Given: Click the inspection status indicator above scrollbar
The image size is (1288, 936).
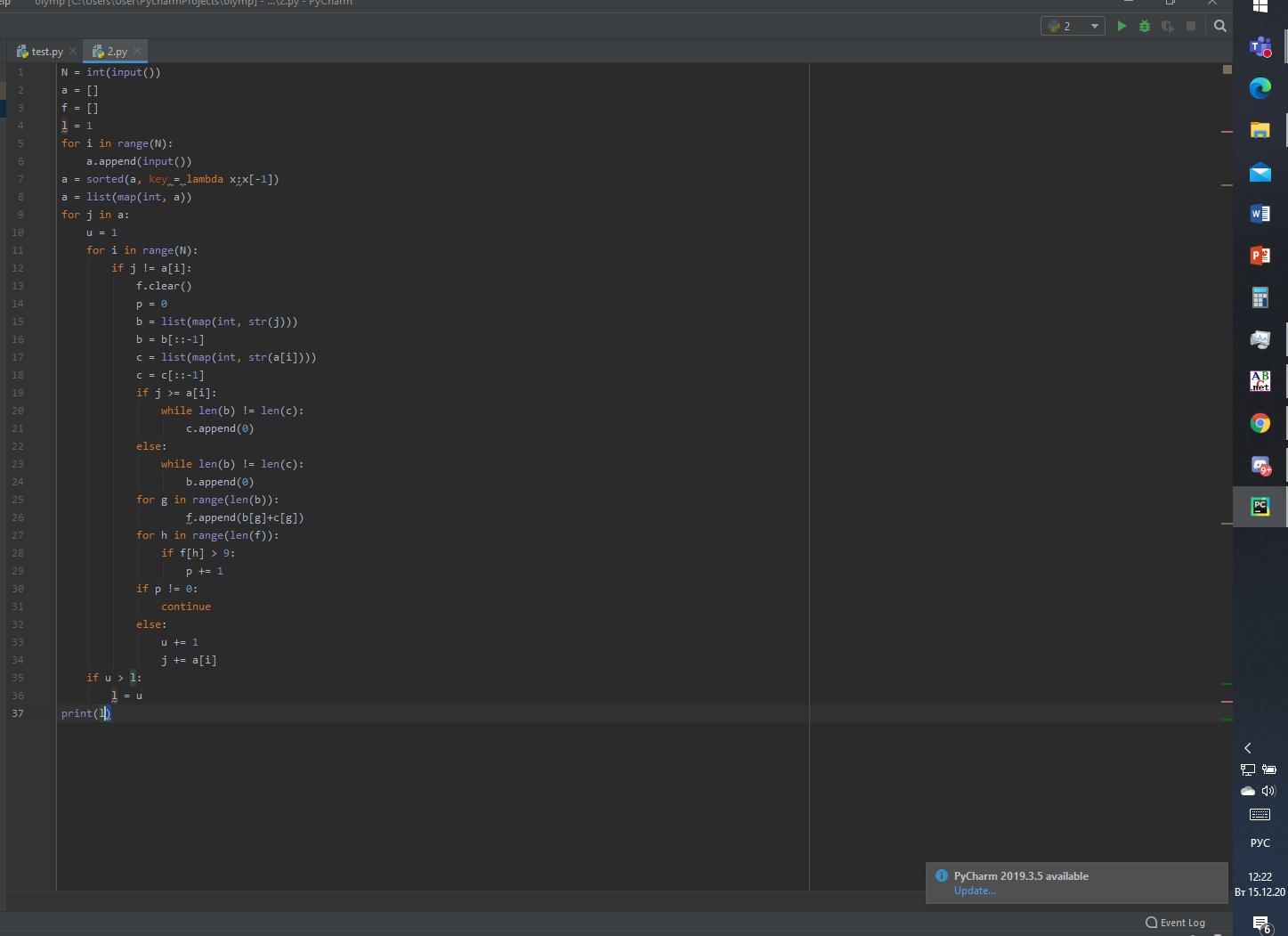Looking at the screenshot, I should coord(1227,69).
